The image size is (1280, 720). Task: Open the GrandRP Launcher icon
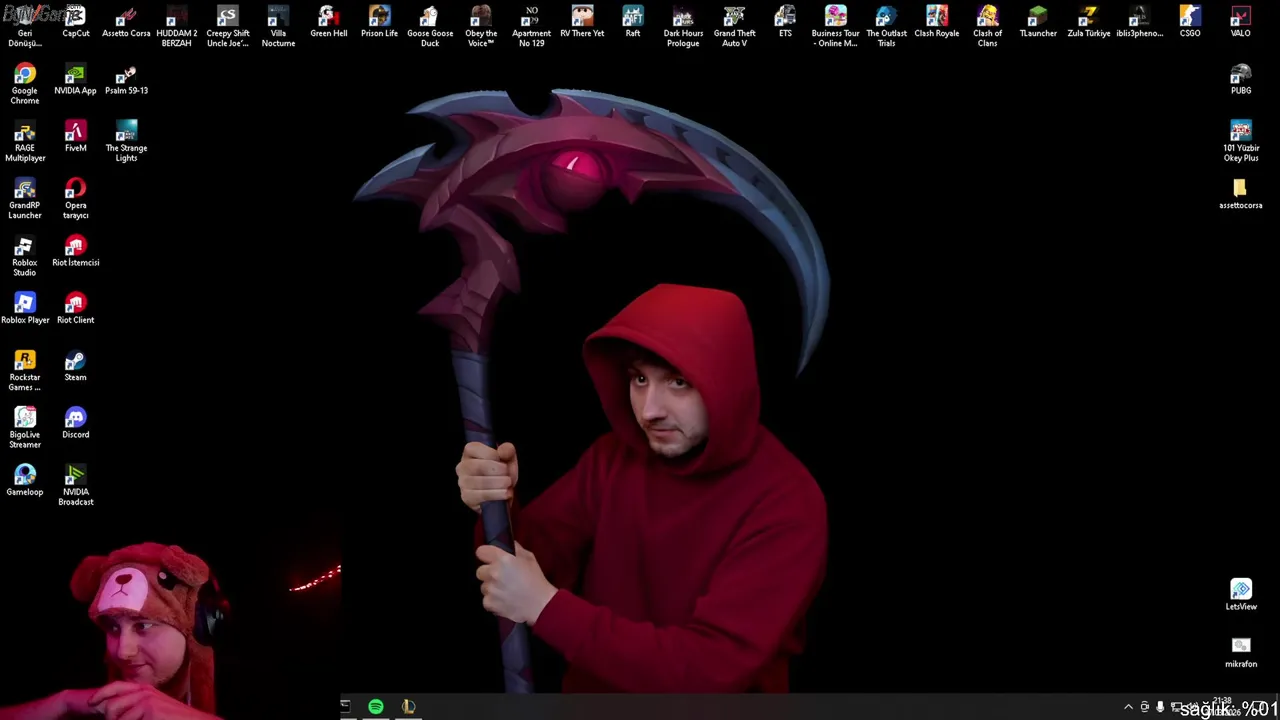click(25, 198)
